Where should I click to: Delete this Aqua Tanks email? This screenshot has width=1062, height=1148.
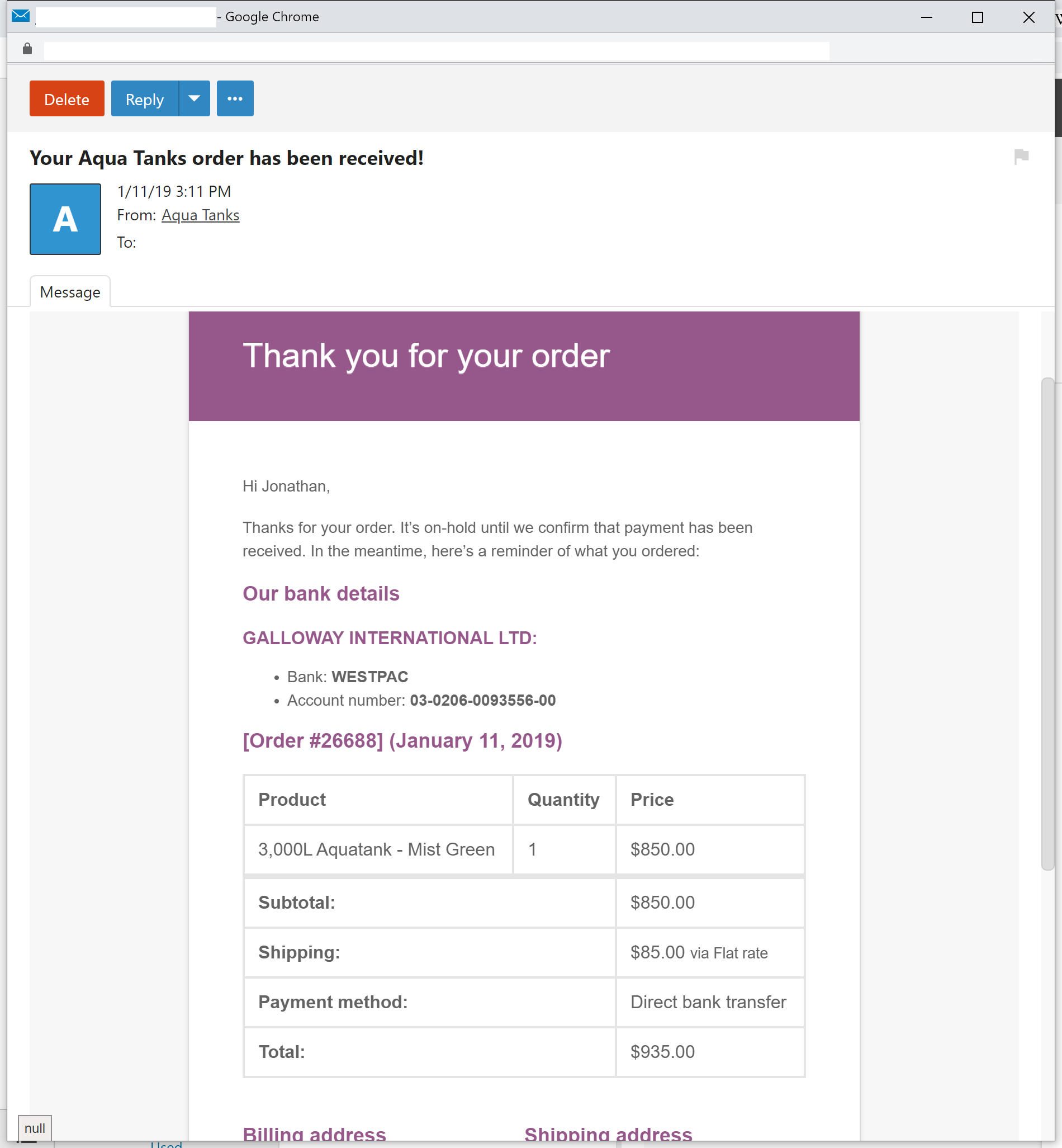point(67,99)
